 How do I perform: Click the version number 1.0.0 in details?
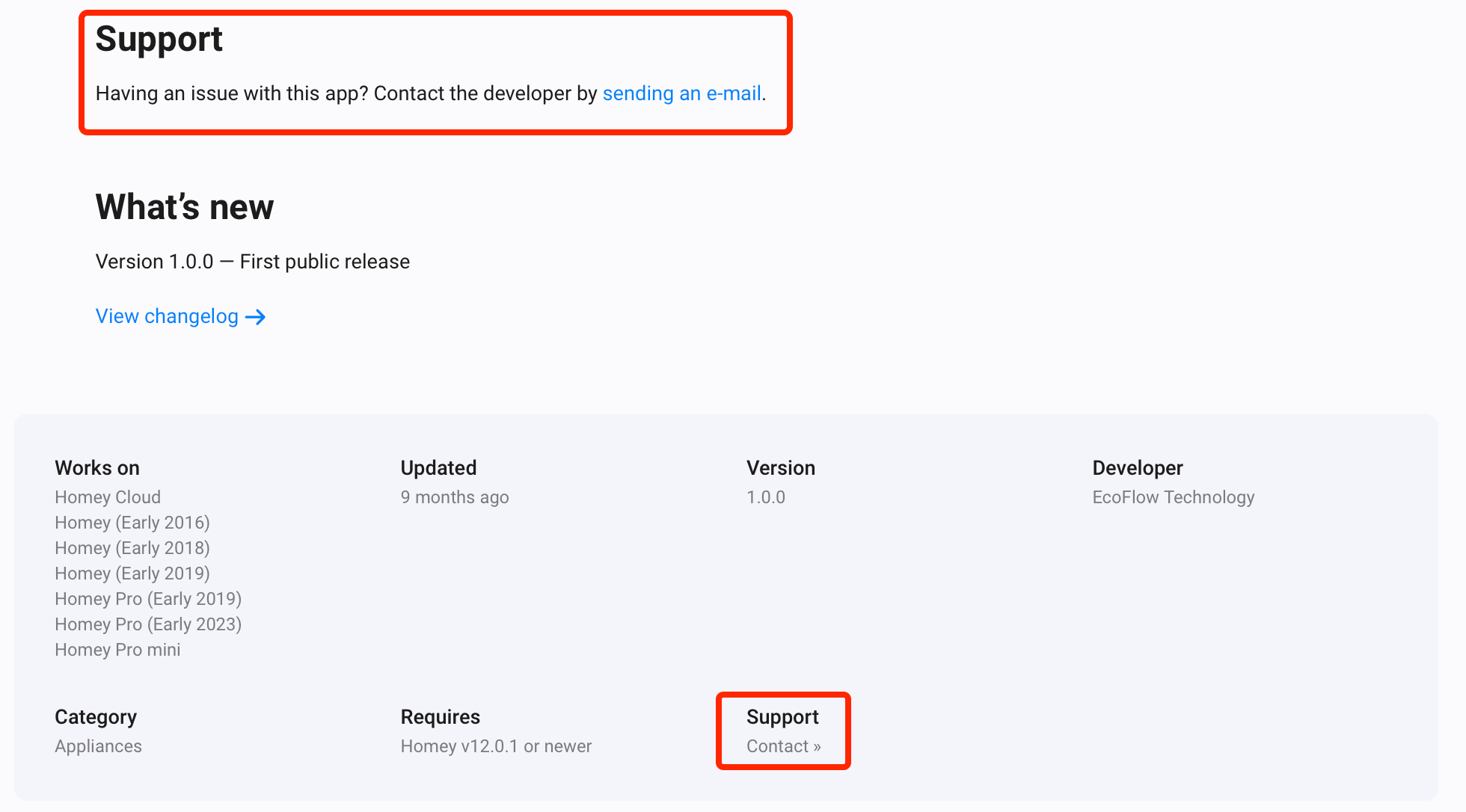tap(765, 497)
